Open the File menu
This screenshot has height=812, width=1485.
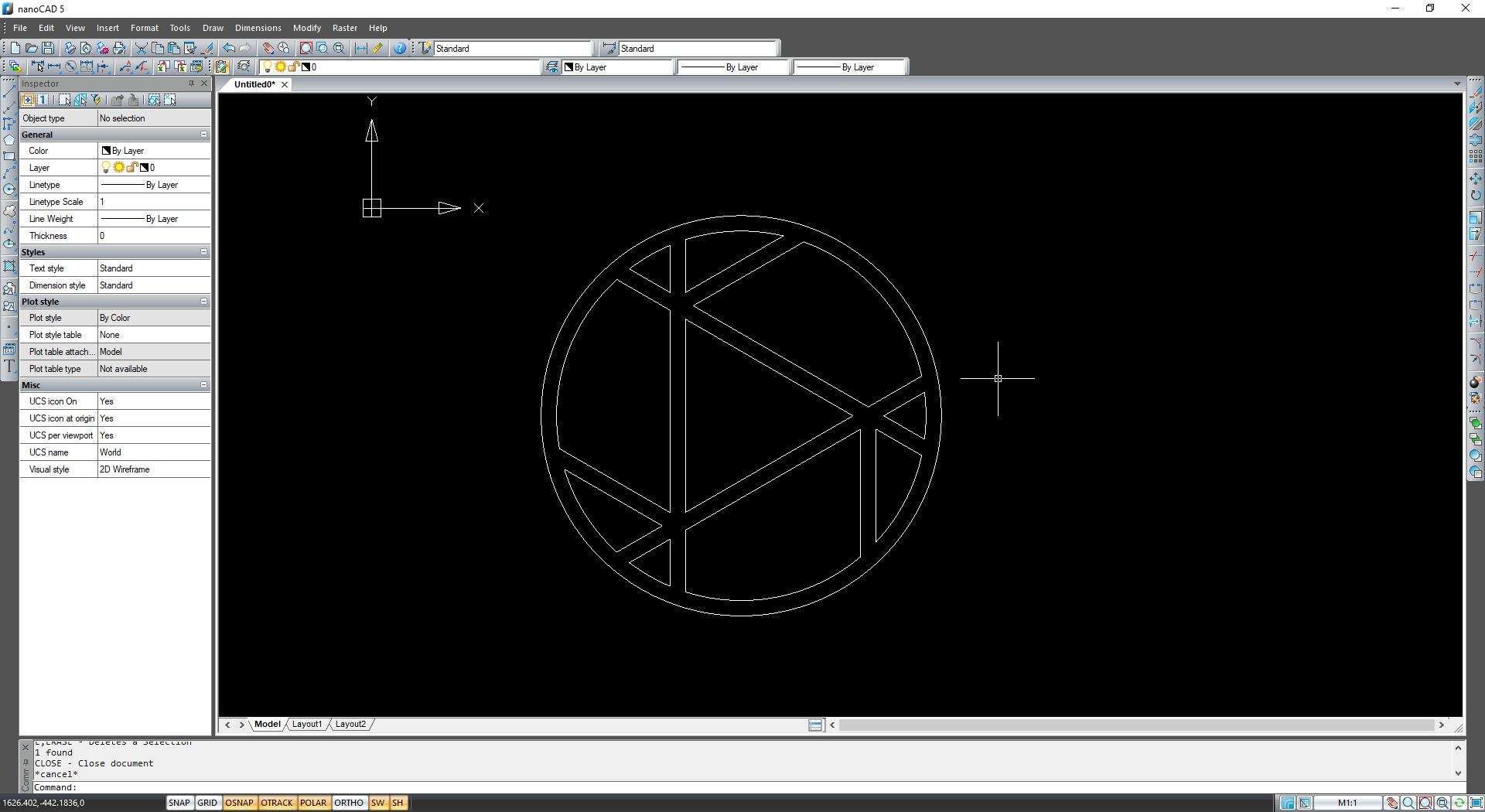tap(20, 28)
